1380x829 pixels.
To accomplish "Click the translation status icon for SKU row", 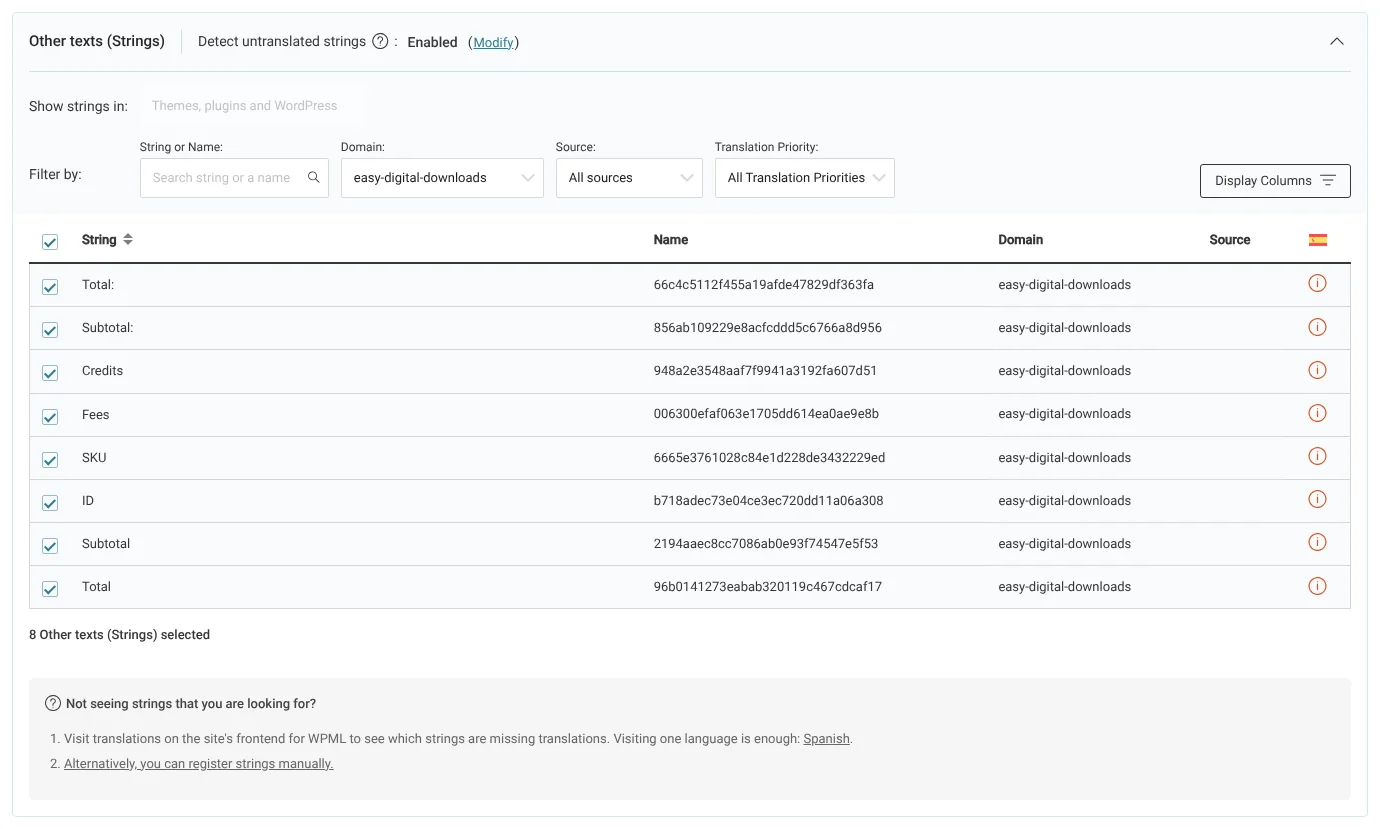I will pyautogui.click(x=1317, y=456).
